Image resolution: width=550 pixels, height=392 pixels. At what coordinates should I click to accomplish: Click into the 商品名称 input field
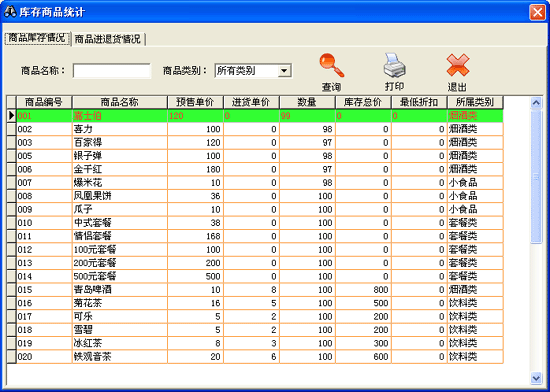coord(112,71)
